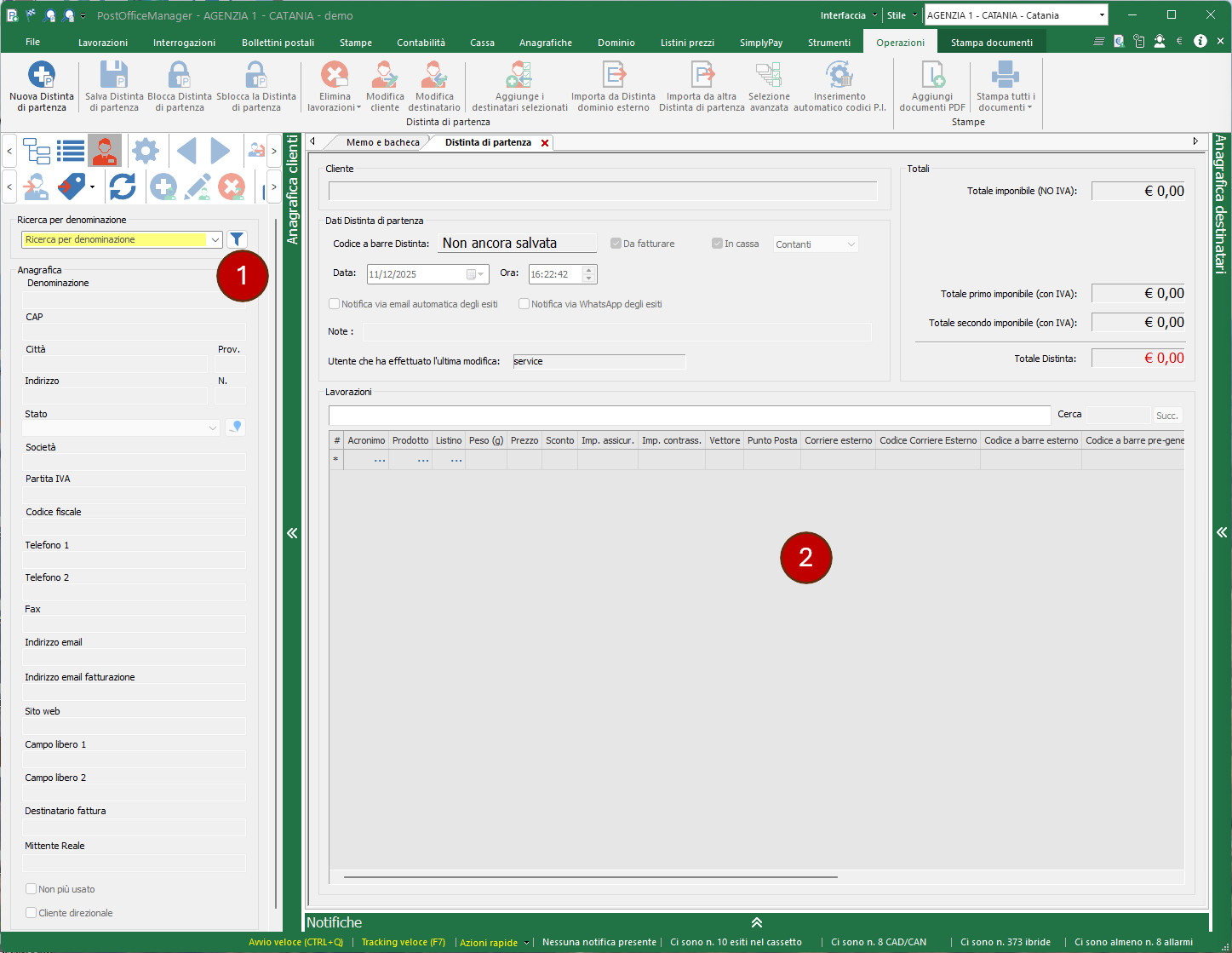Open the Contabilità menu
The width and height of the screenshot is (1232, 953).
click(x=421, y=43)
